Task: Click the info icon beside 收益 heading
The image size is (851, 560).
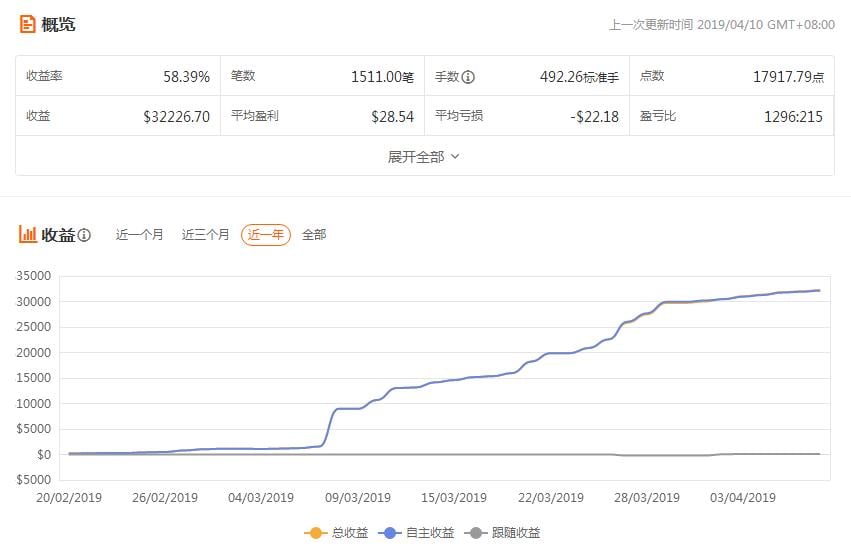Action: 84,235
